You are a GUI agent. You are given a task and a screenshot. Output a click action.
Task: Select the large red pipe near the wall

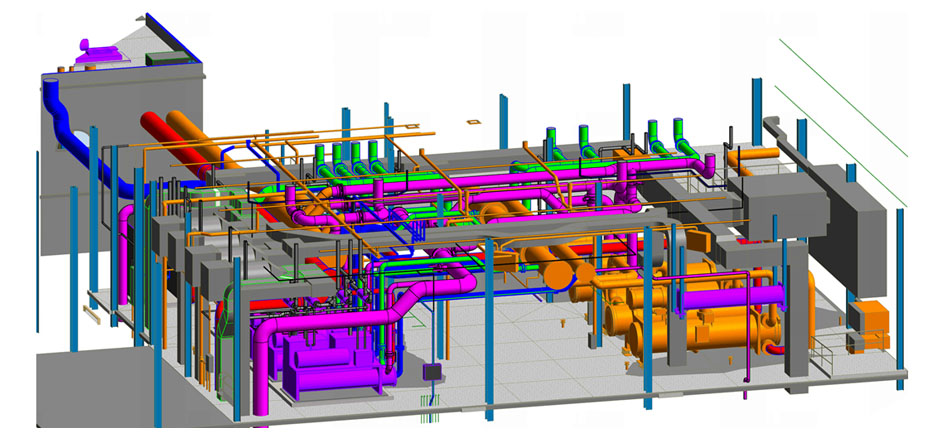tap(166, 130)
